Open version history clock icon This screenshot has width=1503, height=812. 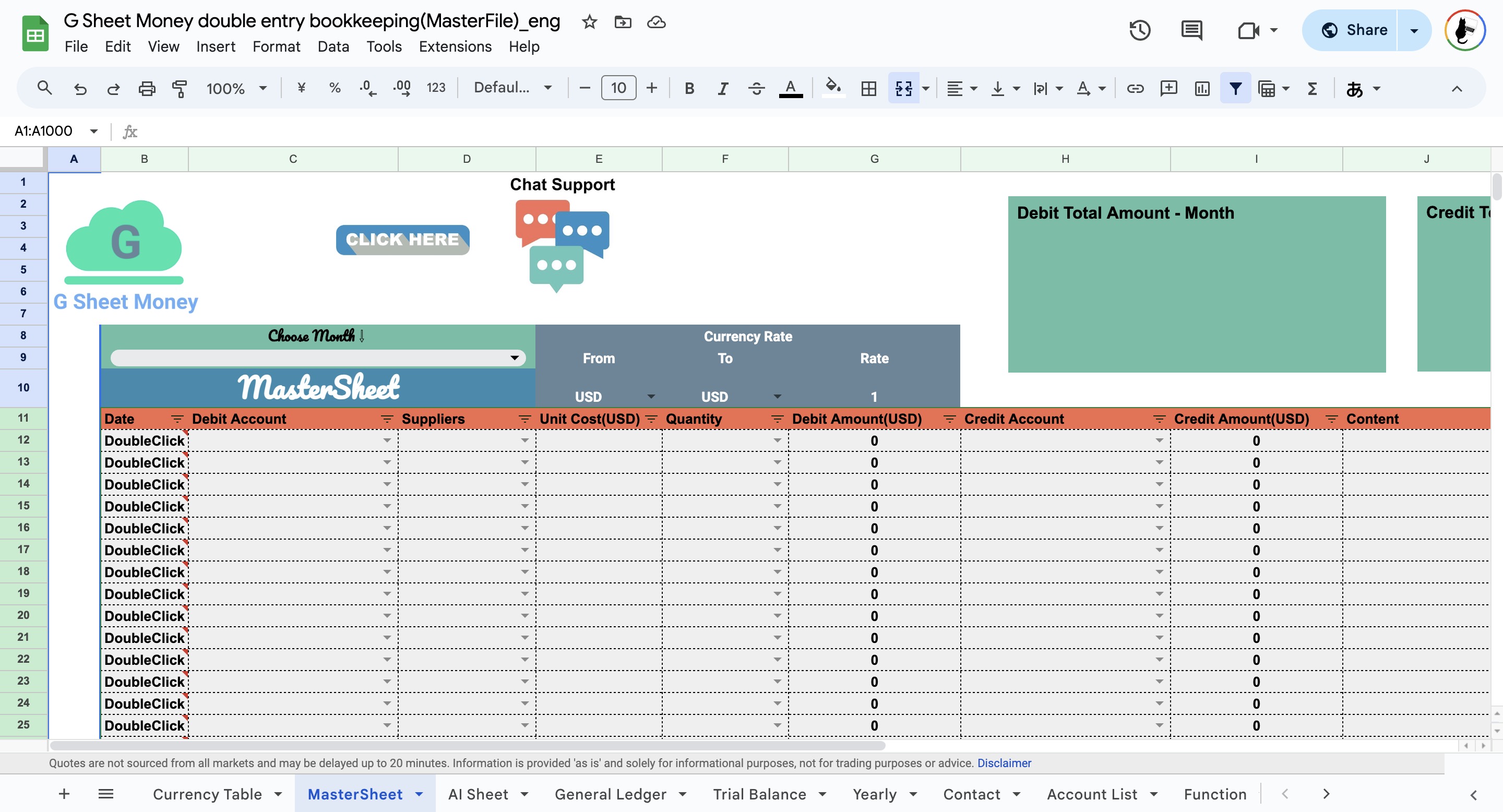pos(1139,30)
